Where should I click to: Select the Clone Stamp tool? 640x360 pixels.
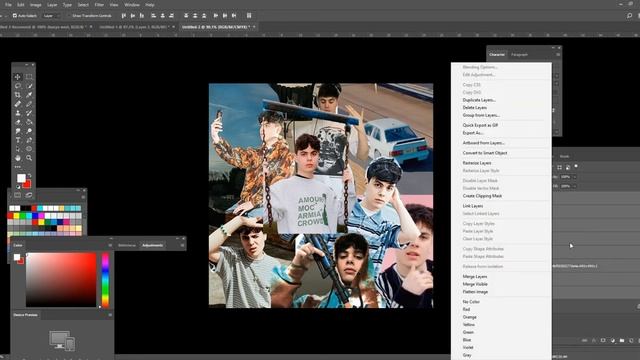18,113
